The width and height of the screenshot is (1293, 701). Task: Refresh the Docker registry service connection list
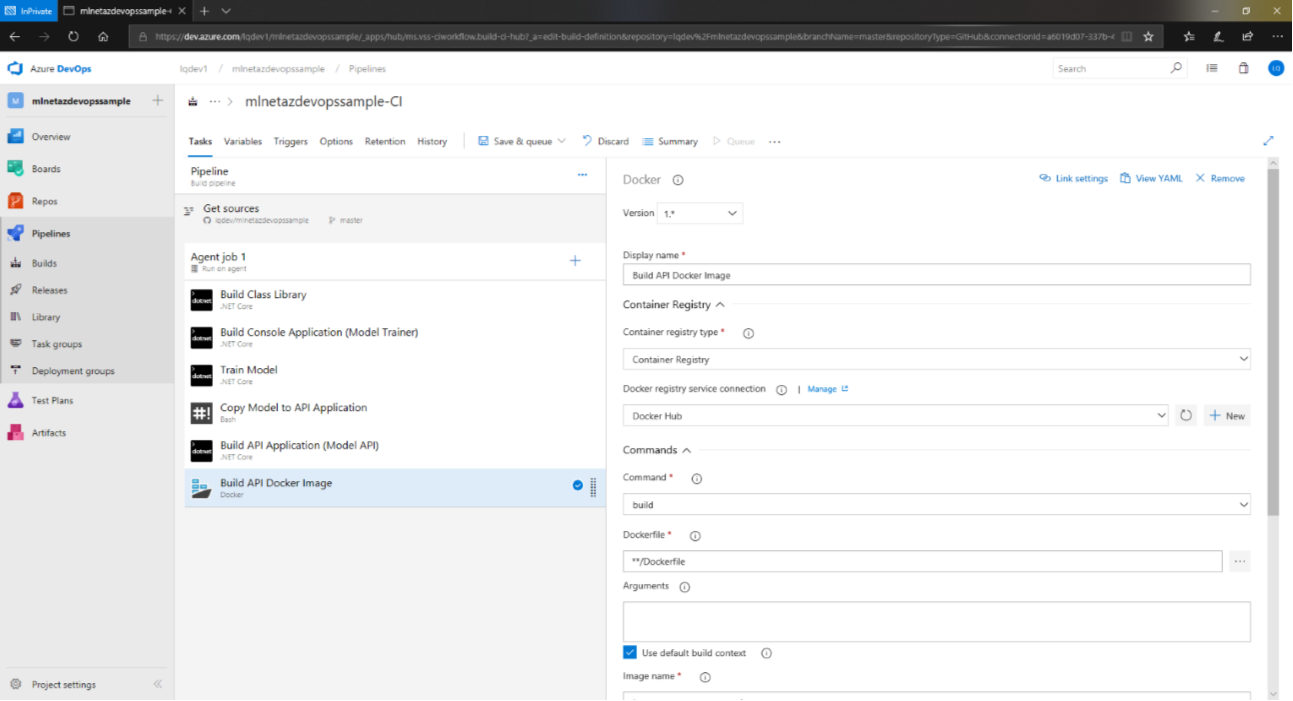(1186, 415)
